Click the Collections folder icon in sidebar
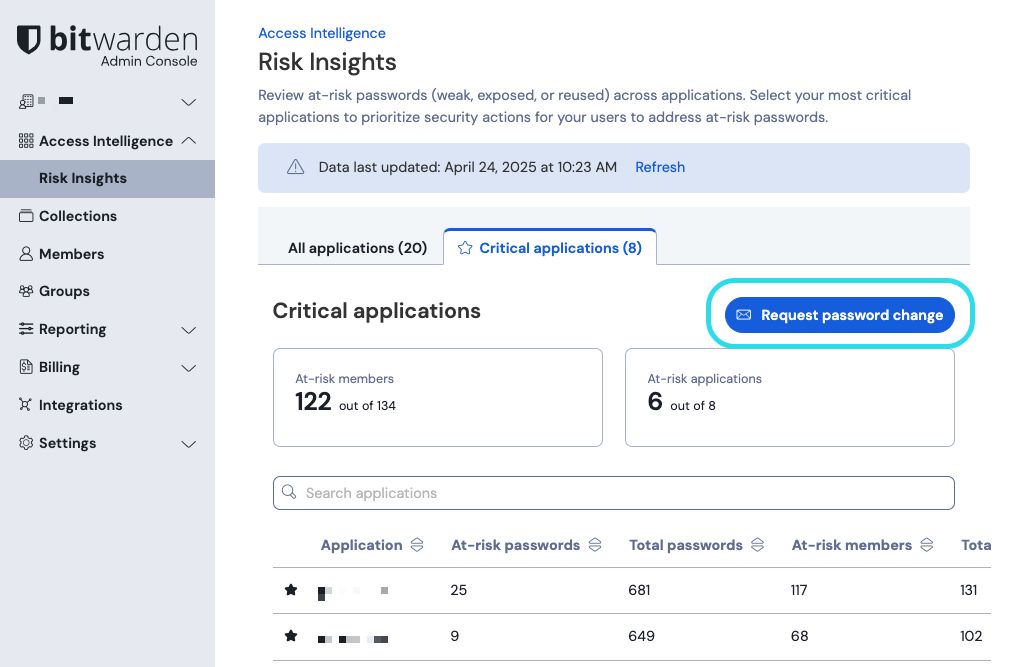 [x=26, y=216]
